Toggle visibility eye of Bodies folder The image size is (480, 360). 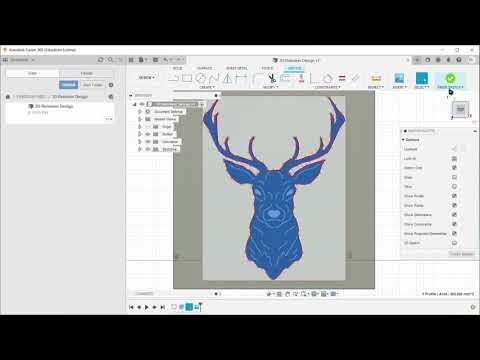148,134
